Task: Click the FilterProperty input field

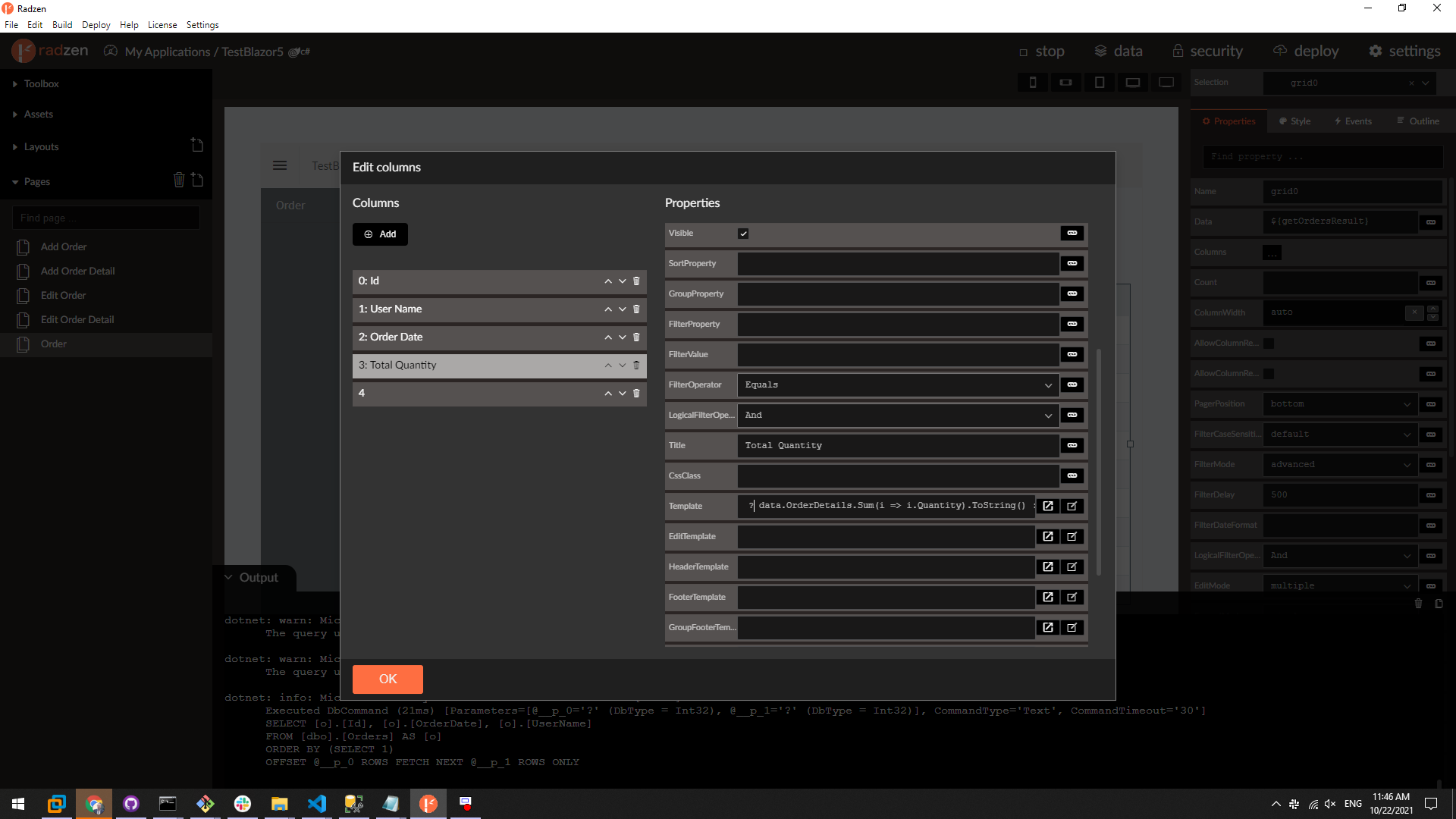Action: 898,324
